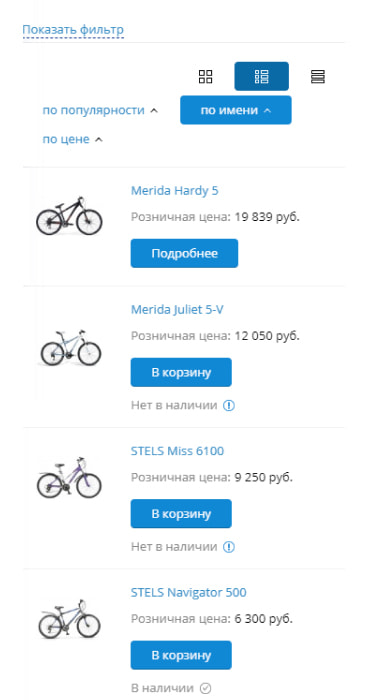Select the list-with-thumbnails view icon
The height and width of the screenshot is (700, 367).
(262, 76)
